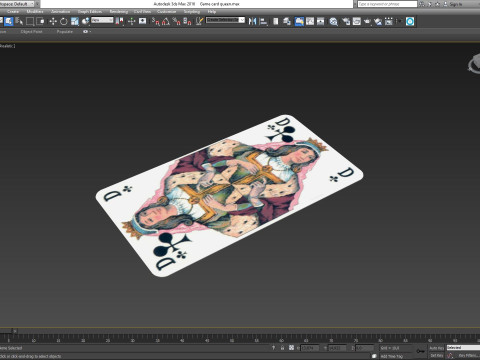Open the Create menu

click(13, 11)
